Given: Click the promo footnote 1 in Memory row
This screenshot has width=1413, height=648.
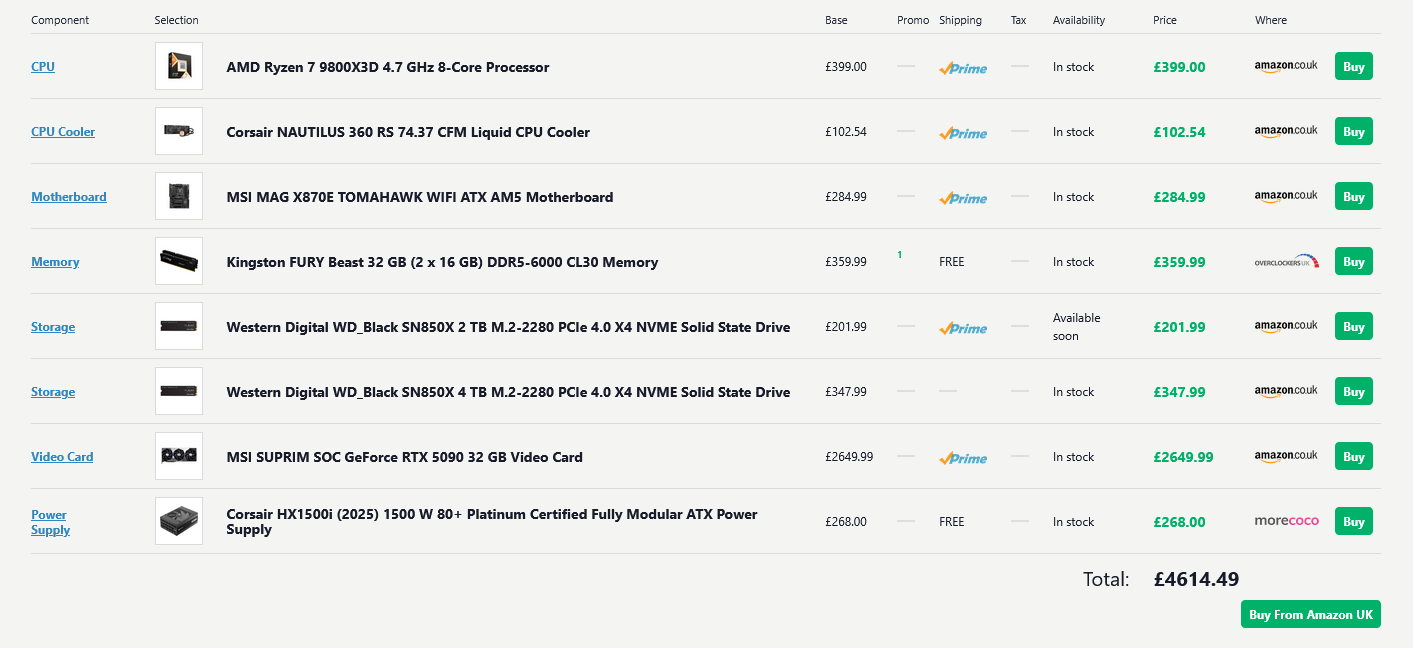Looking at the screenshot, I should click(900, 255).
